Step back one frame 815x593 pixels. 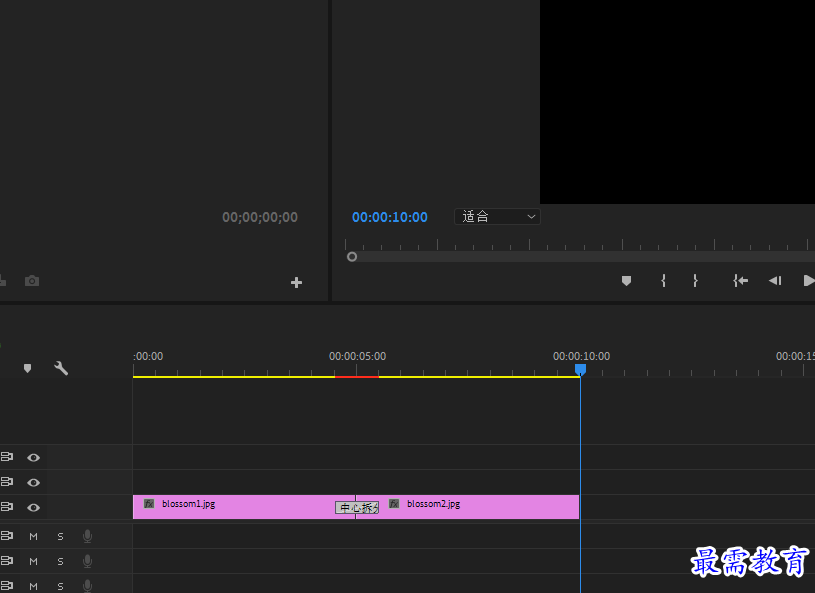(775, 281)
